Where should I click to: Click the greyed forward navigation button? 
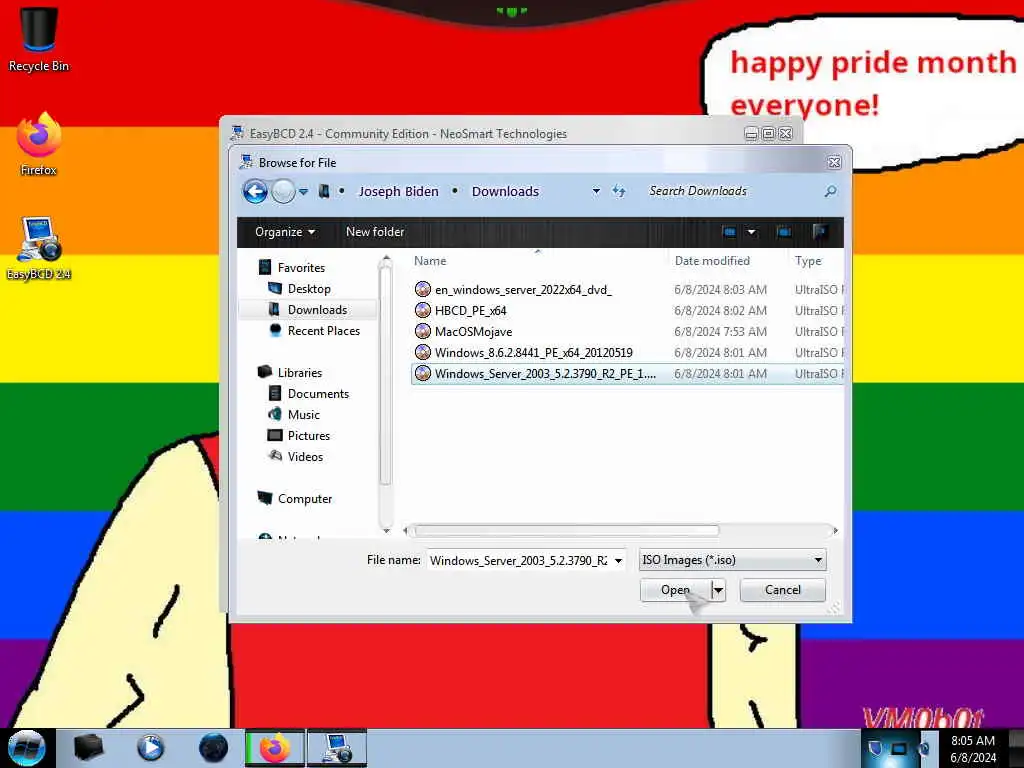(283, 191)
